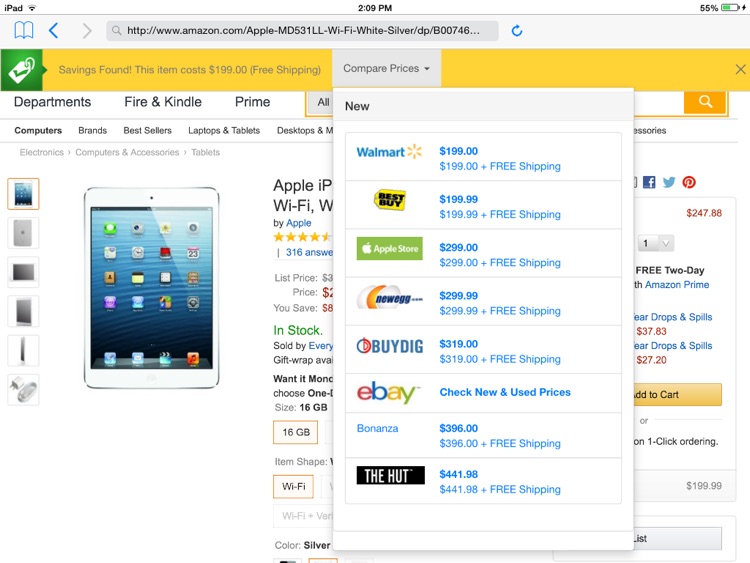Click the 316 answered questions link
This screenshot has width=750, height=563.
click(x=309, y=253)
